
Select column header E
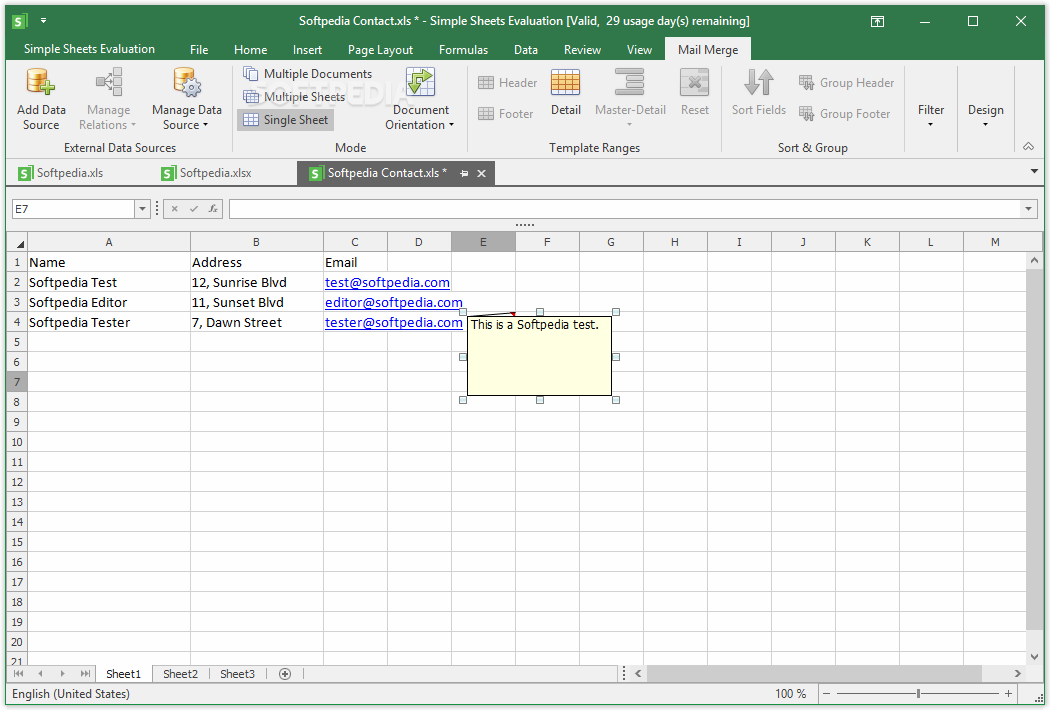coord(483,242)
